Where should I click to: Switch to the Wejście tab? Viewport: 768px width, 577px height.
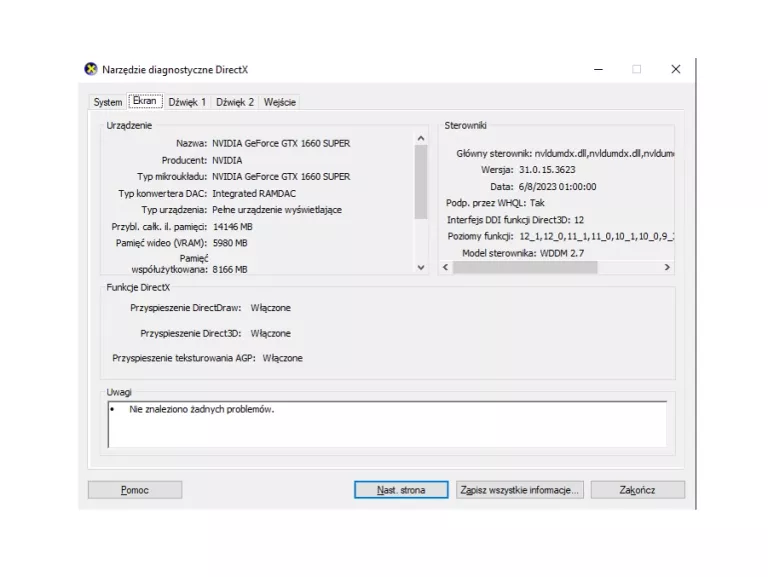tap(280, 102)
